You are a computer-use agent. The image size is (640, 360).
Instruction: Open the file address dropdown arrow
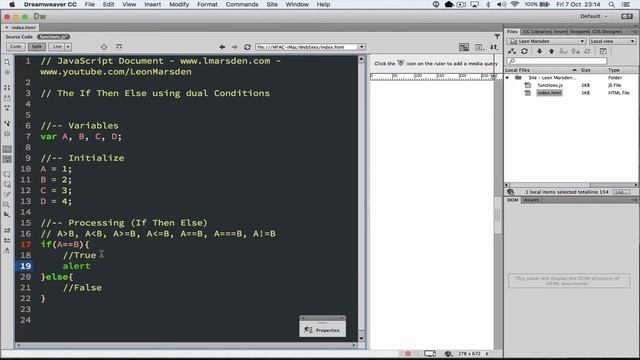[362, 47]
